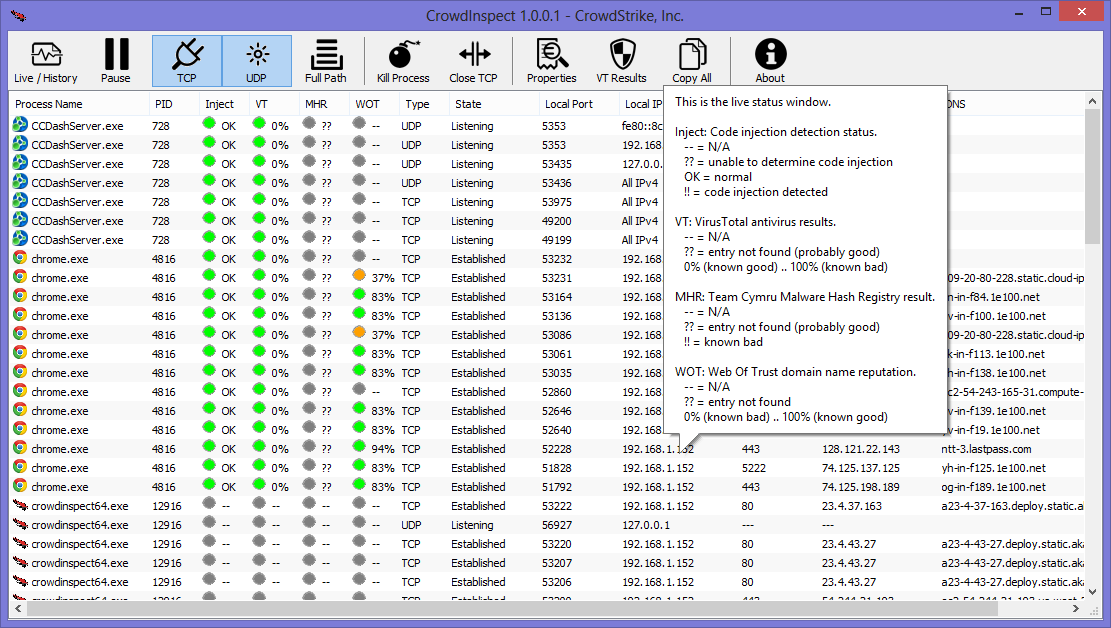
Task: Sort by WOT column header
Action: pyautogui.click(x=375, y=104)
